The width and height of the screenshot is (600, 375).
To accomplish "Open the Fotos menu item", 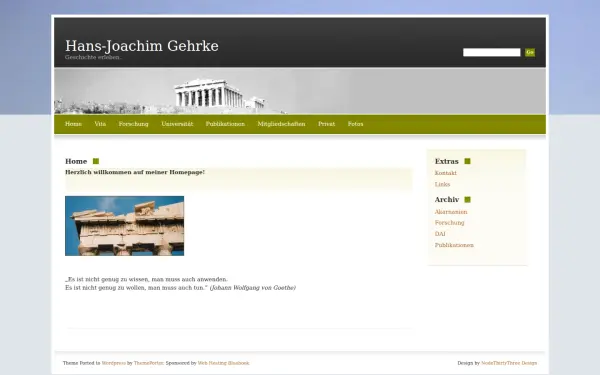I will pos(355,124).
